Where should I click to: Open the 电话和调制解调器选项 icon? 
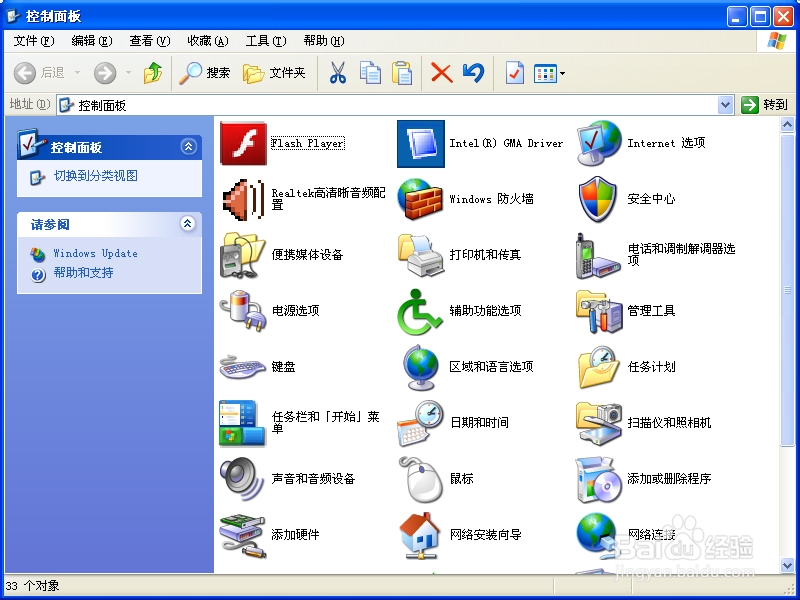[x=599, y=255]
